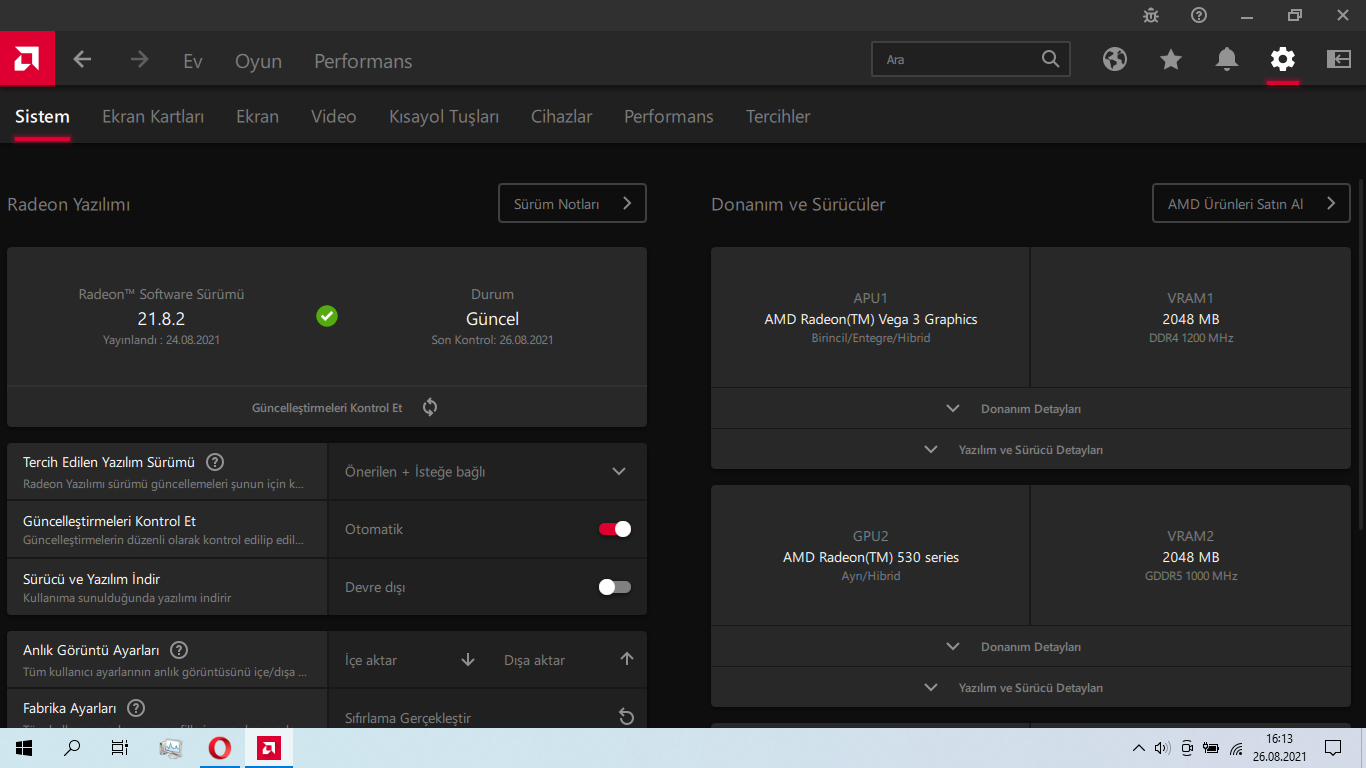1366x768 pixels.
Task: Click the sidebar panel toggle icon
Action: coord(1338,60)
